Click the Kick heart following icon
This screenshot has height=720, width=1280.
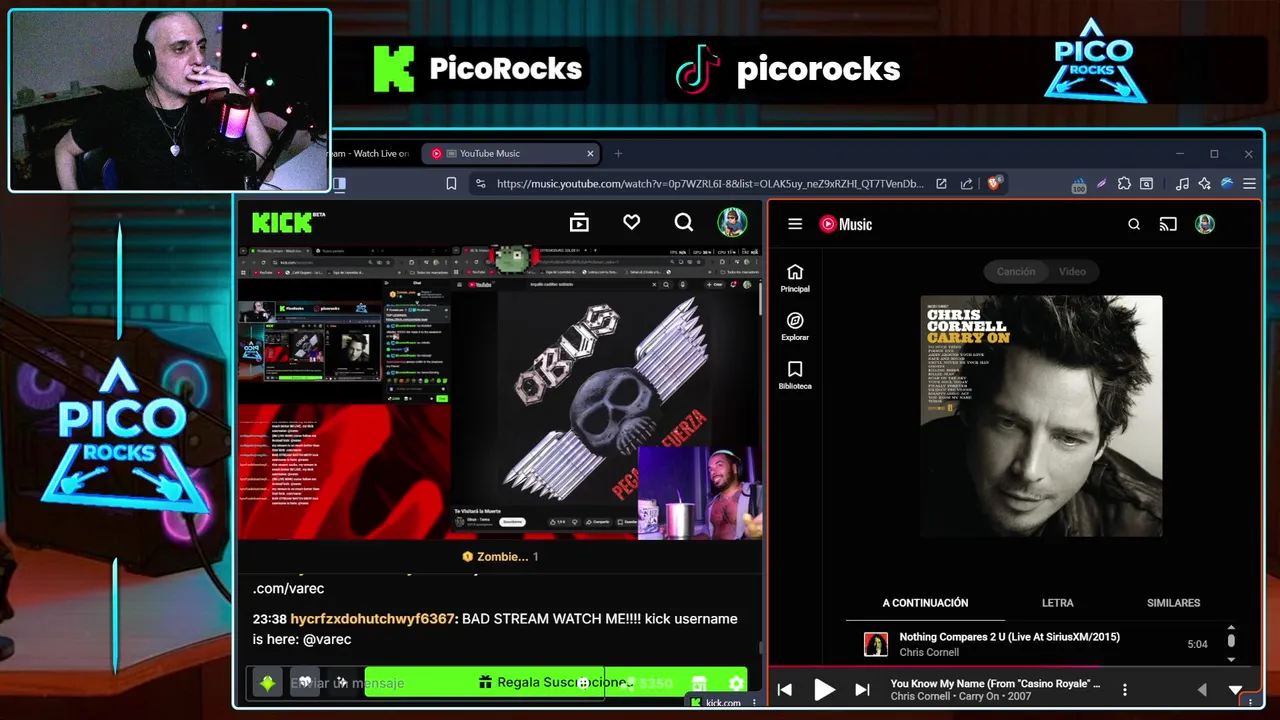[x=631, y=222]
